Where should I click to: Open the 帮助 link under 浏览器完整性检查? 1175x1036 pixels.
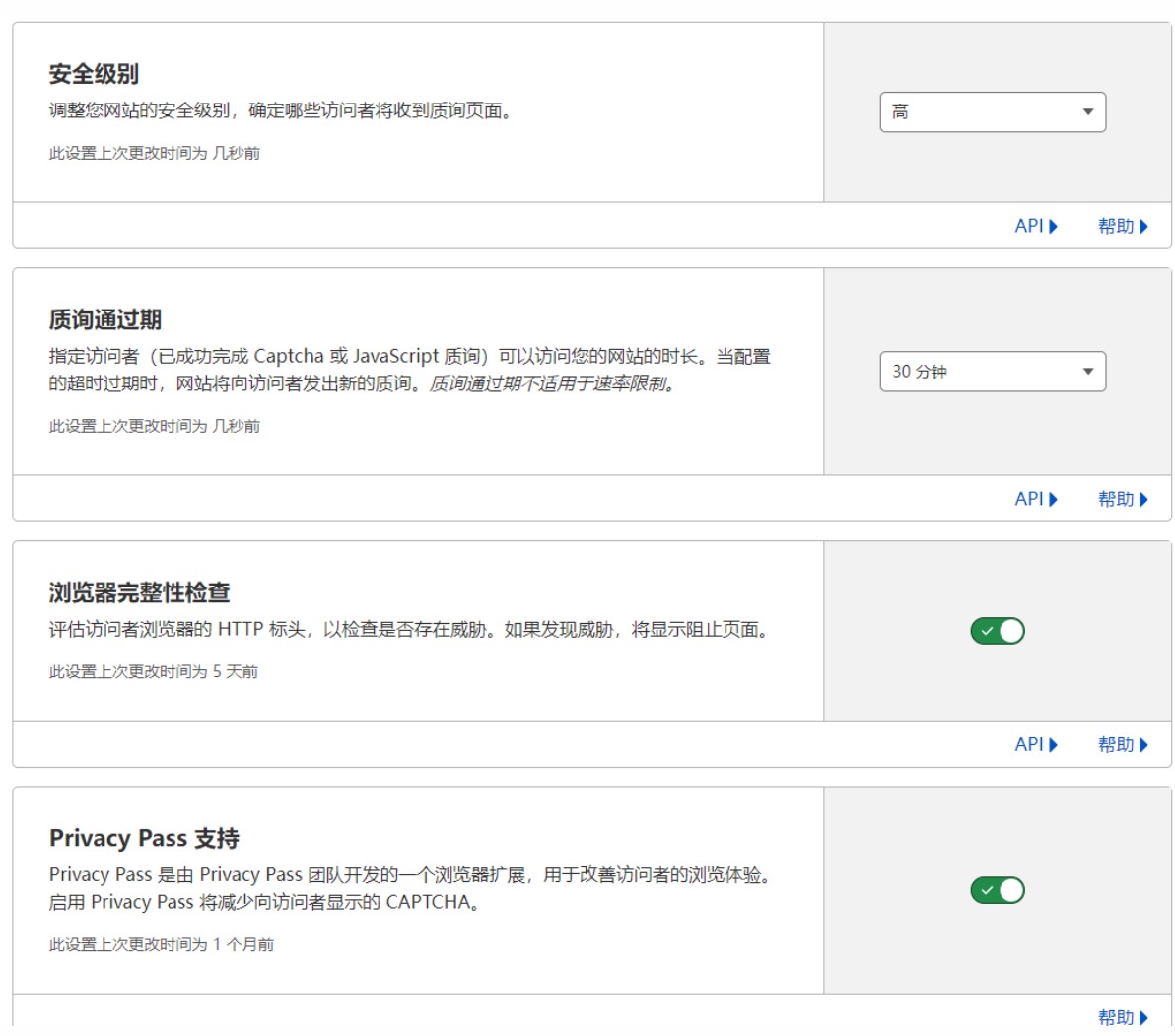pyautogui.click(x=1116, y=744)
